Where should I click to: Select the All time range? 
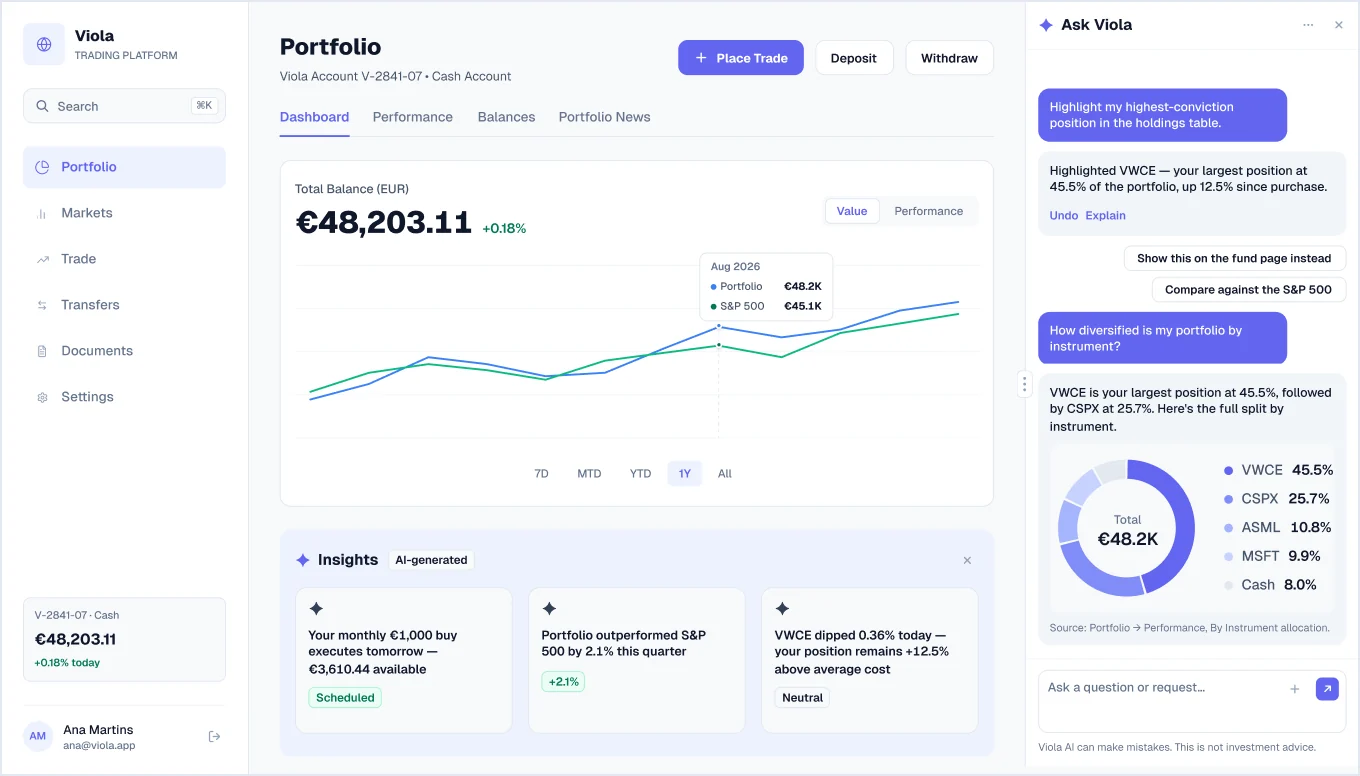tap(725, 474)
